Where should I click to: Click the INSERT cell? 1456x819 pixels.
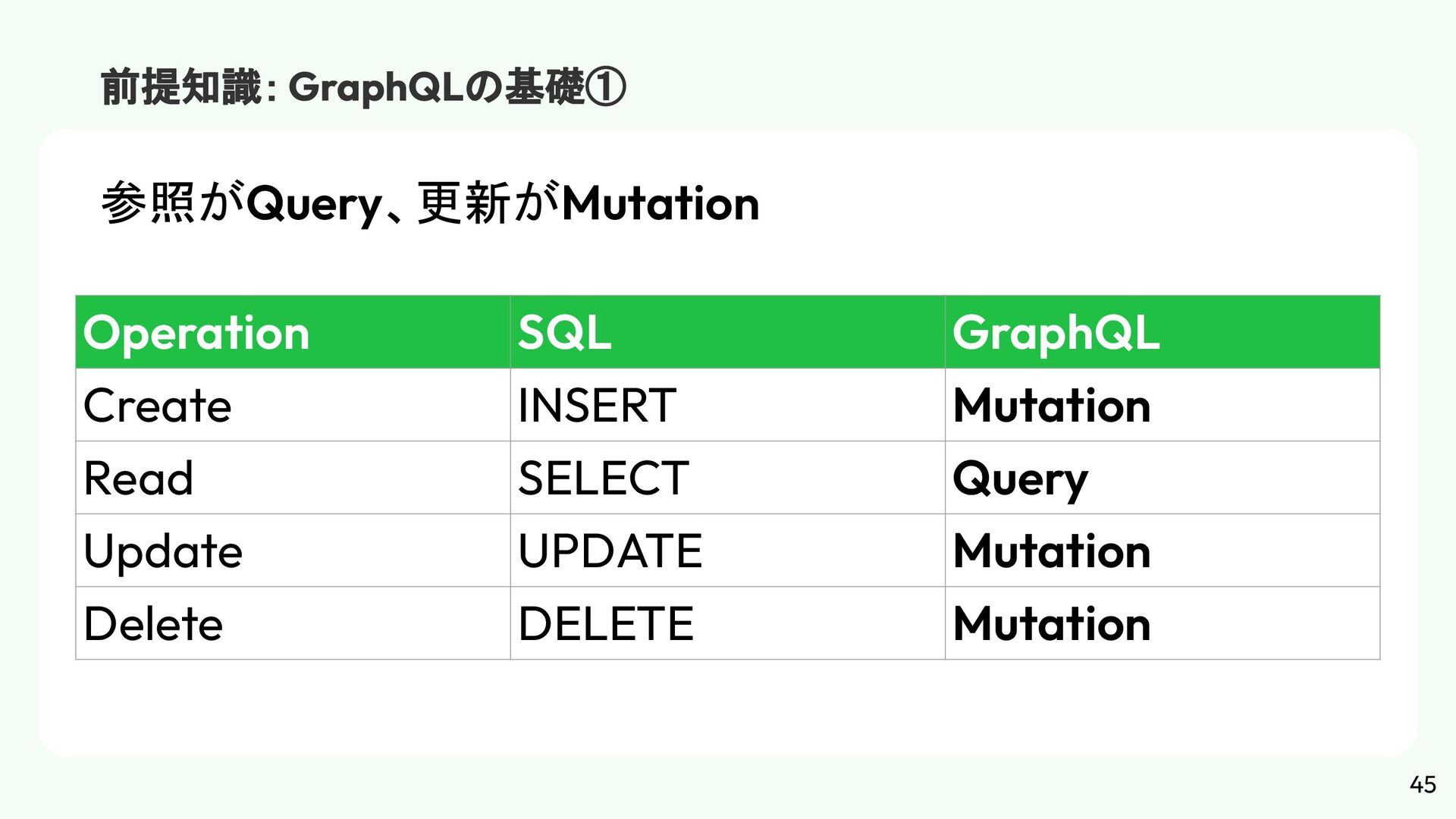(x=727, y=405)
